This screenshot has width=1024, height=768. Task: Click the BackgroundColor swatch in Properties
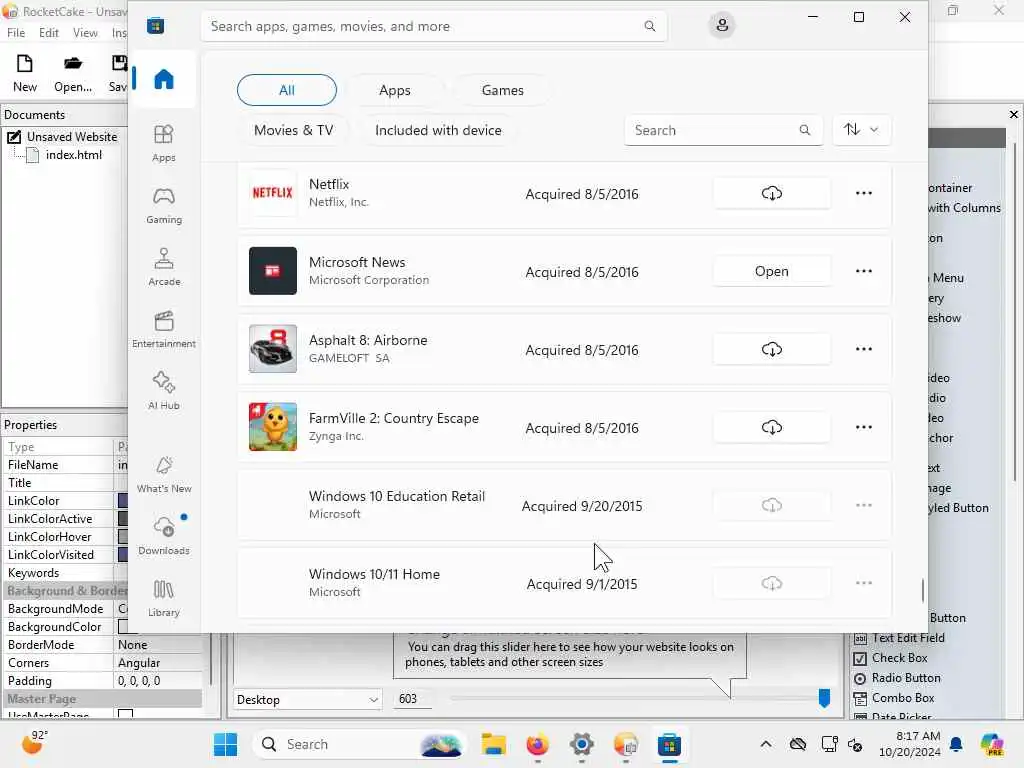(x=124, y=627)
